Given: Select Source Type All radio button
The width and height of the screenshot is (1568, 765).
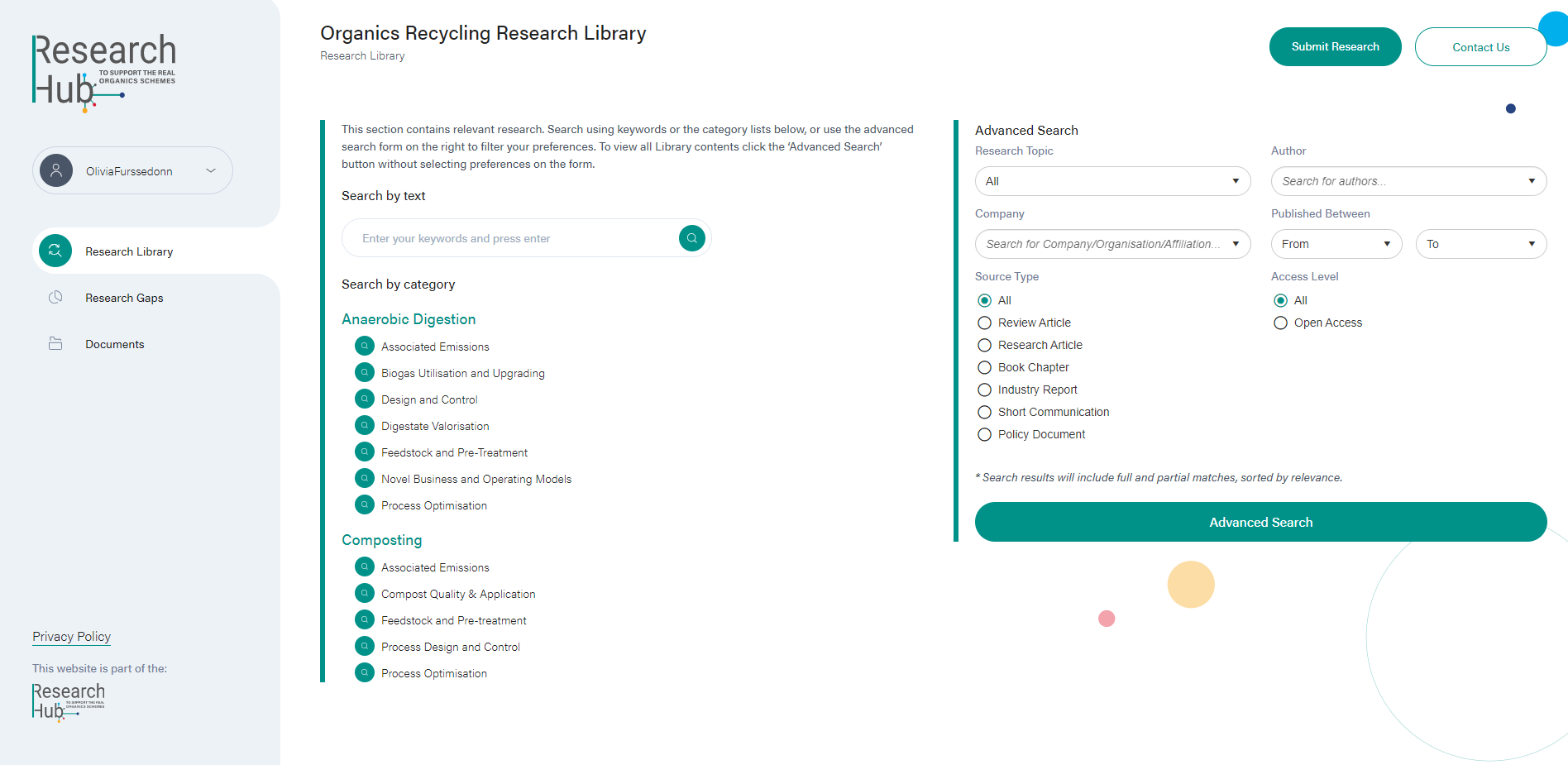Looking at the screenshot, I should 984,300.
